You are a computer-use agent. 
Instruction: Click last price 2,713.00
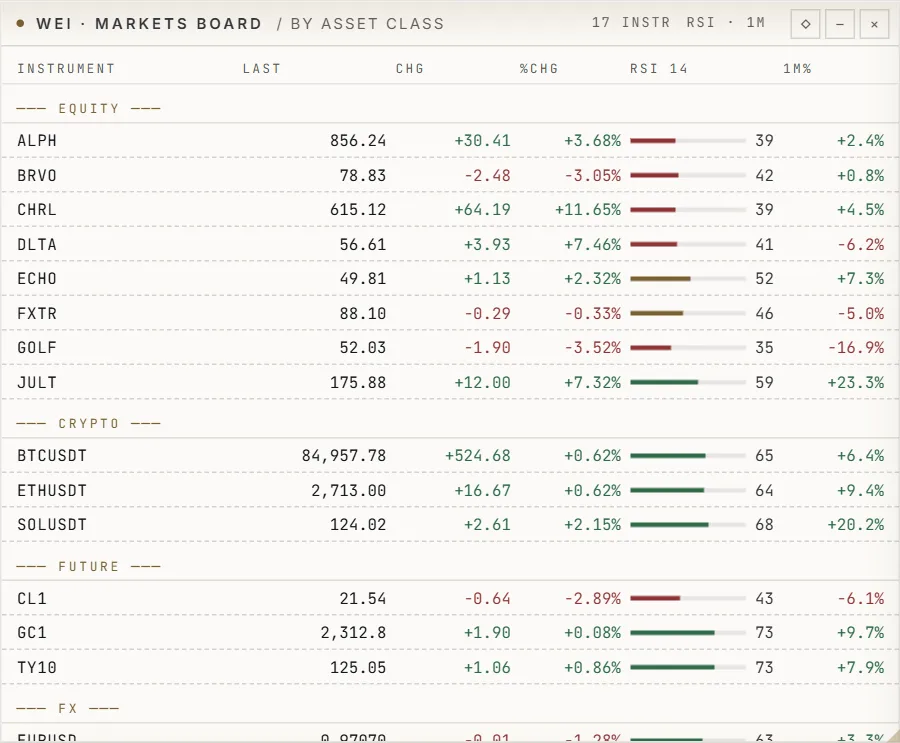tap(348, 490)
